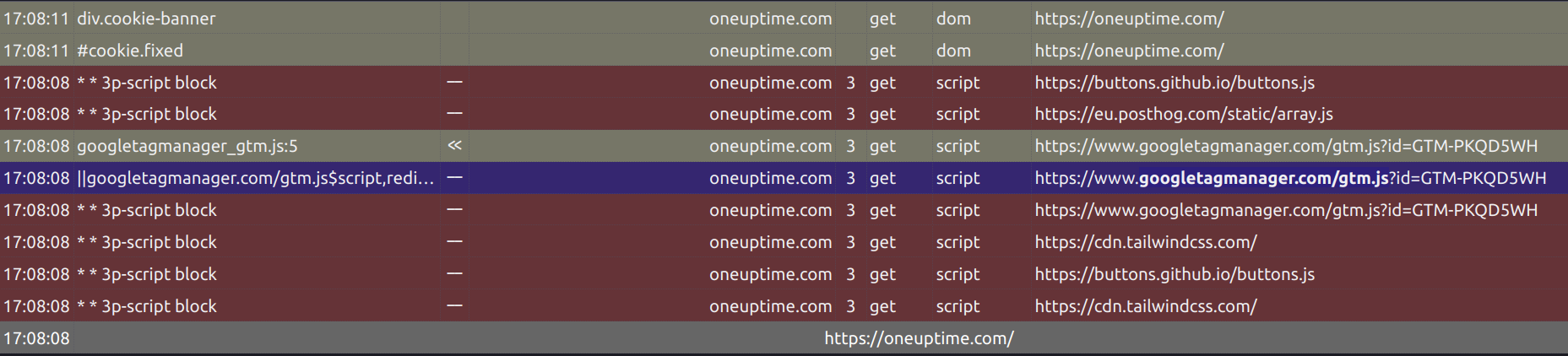Image resolution: width=1568 pixels, height=356 pixels.
Task: Open the eu.posthog.com/static/array.js URL cell
Action: click(x=1184, y=114)
